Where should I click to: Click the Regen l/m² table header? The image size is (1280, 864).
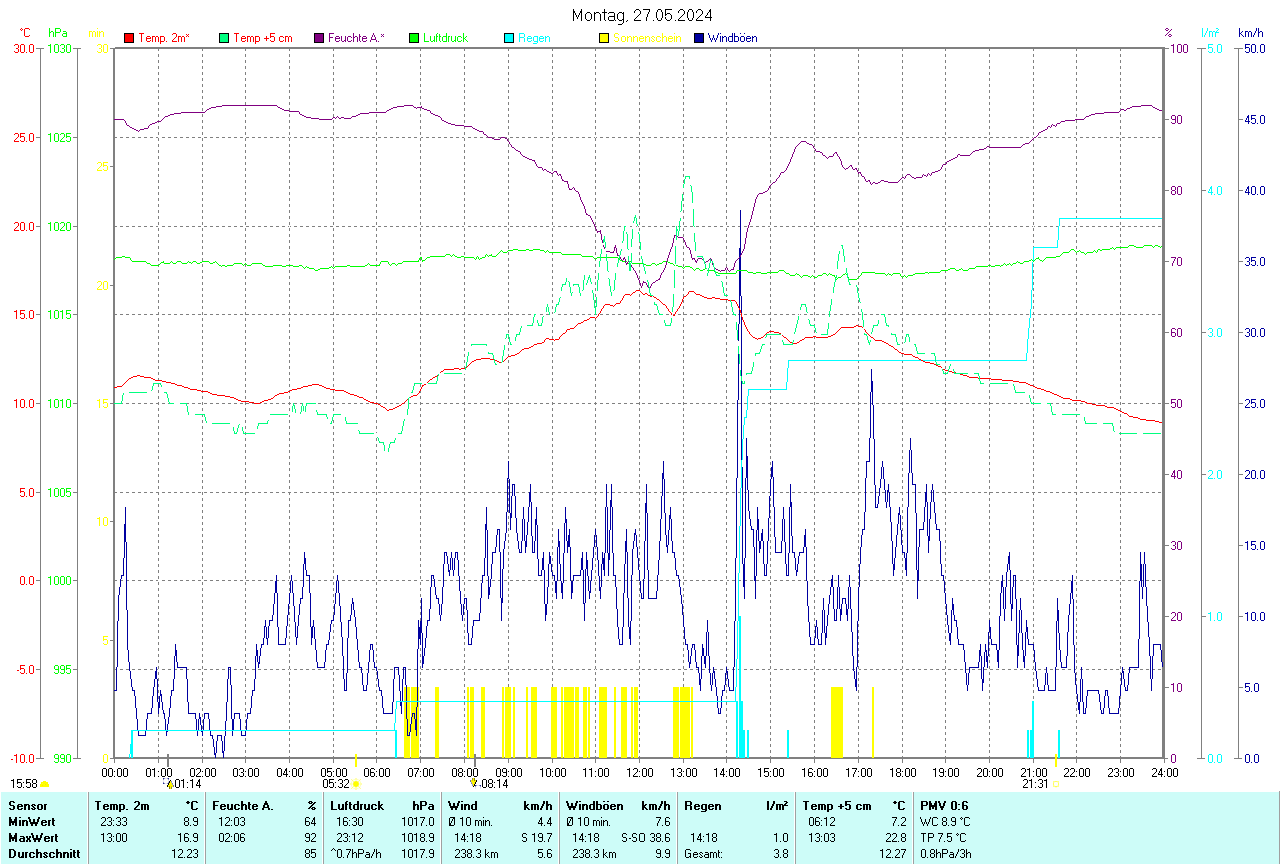click(x=736, y=806)
